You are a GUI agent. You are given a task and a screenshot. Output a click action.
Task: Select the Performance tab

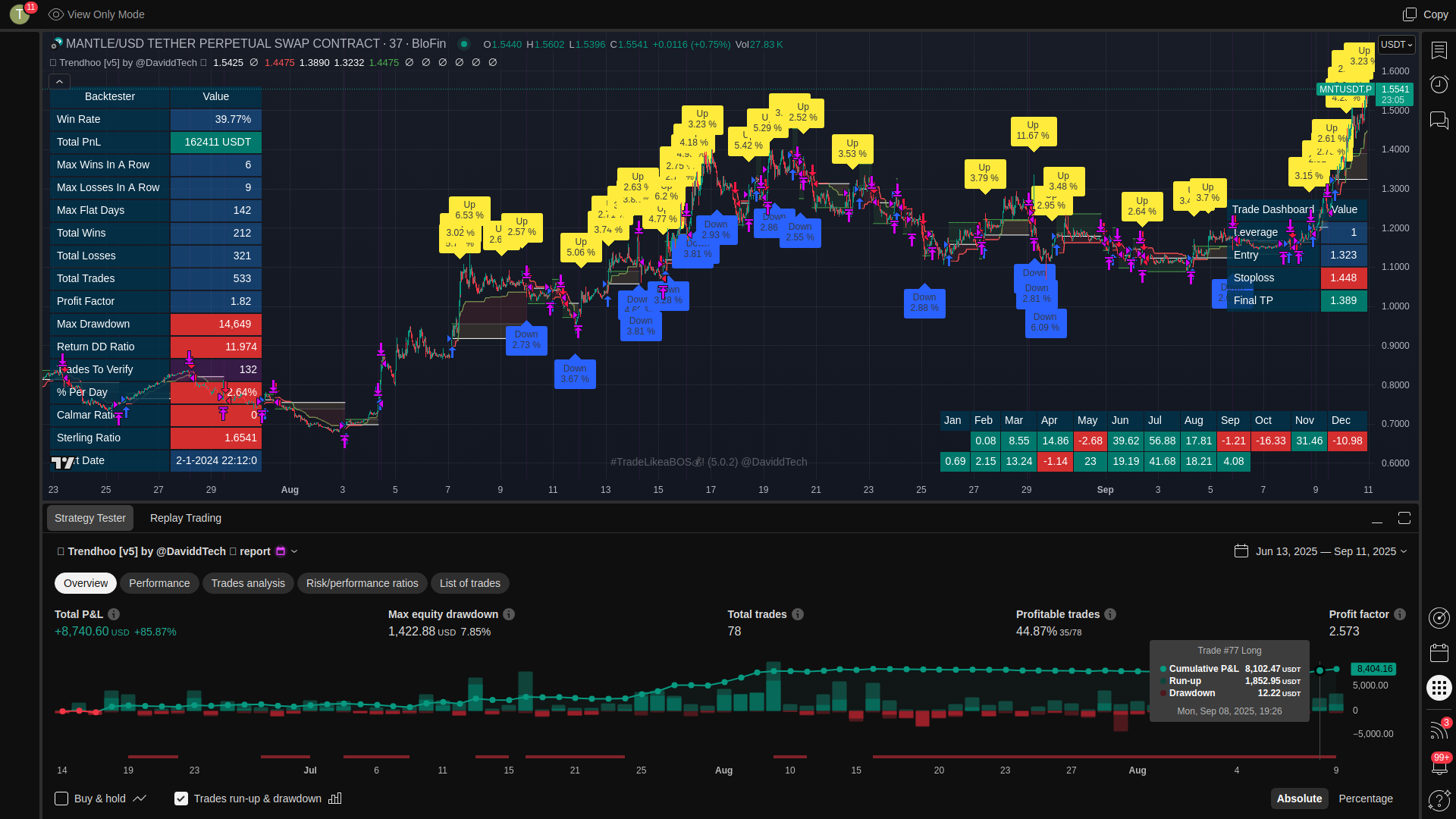[159, 583]
